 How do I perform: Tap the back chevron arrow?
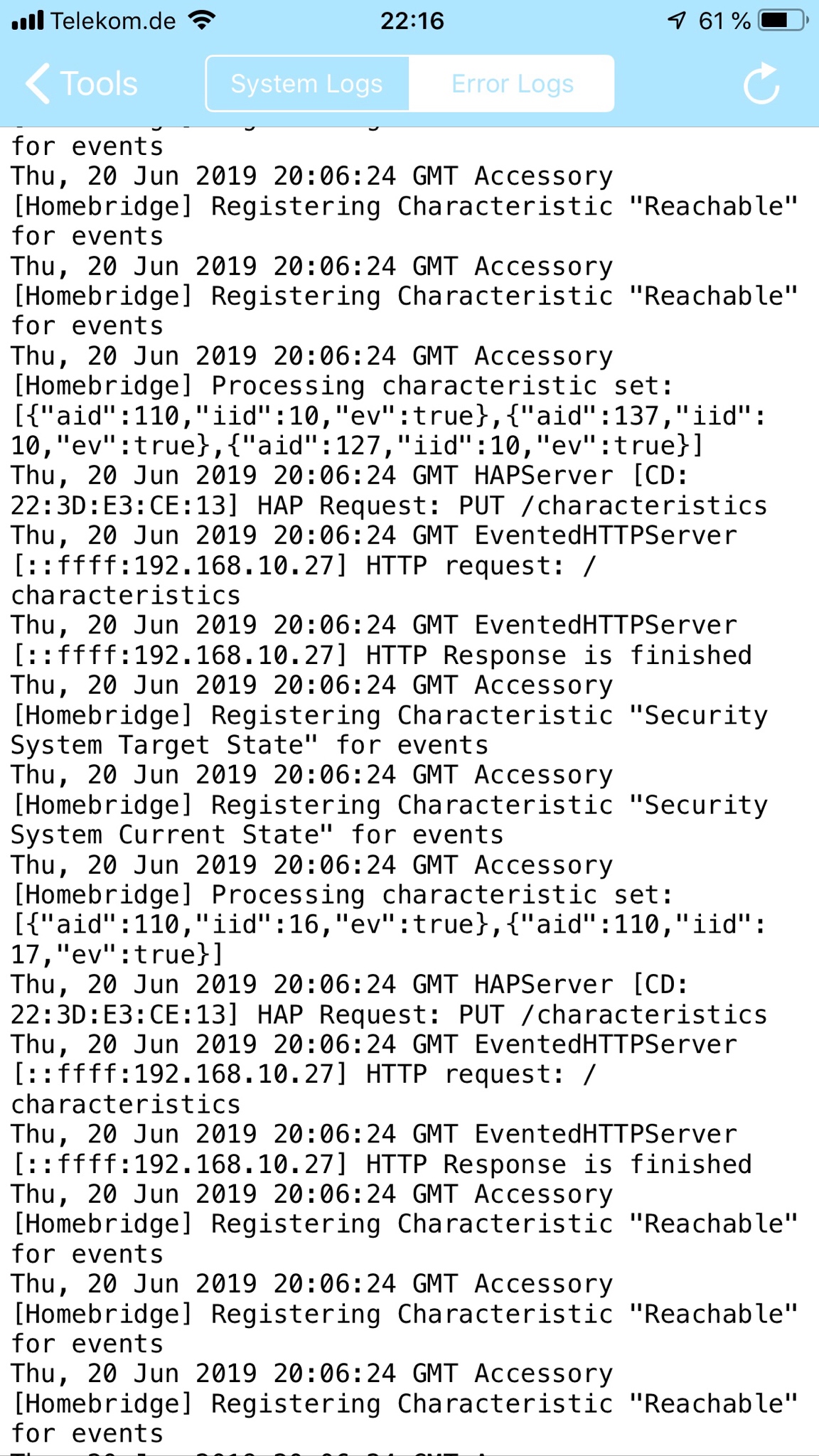(x=38, y=84)
